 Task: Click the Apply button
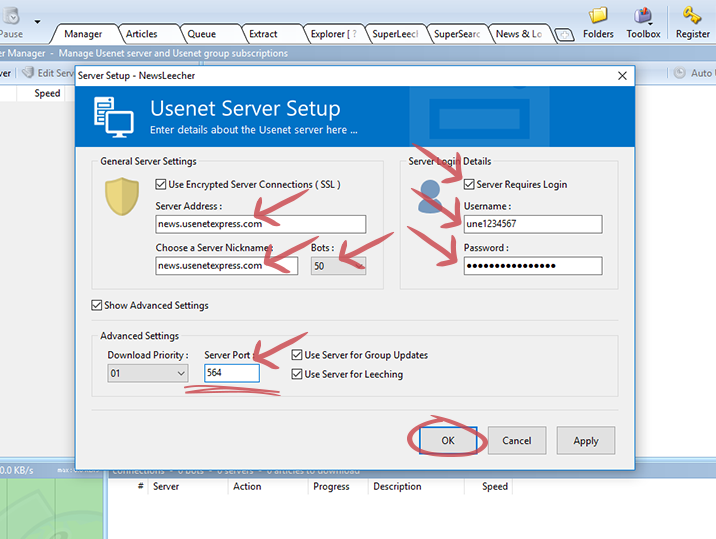586,440
